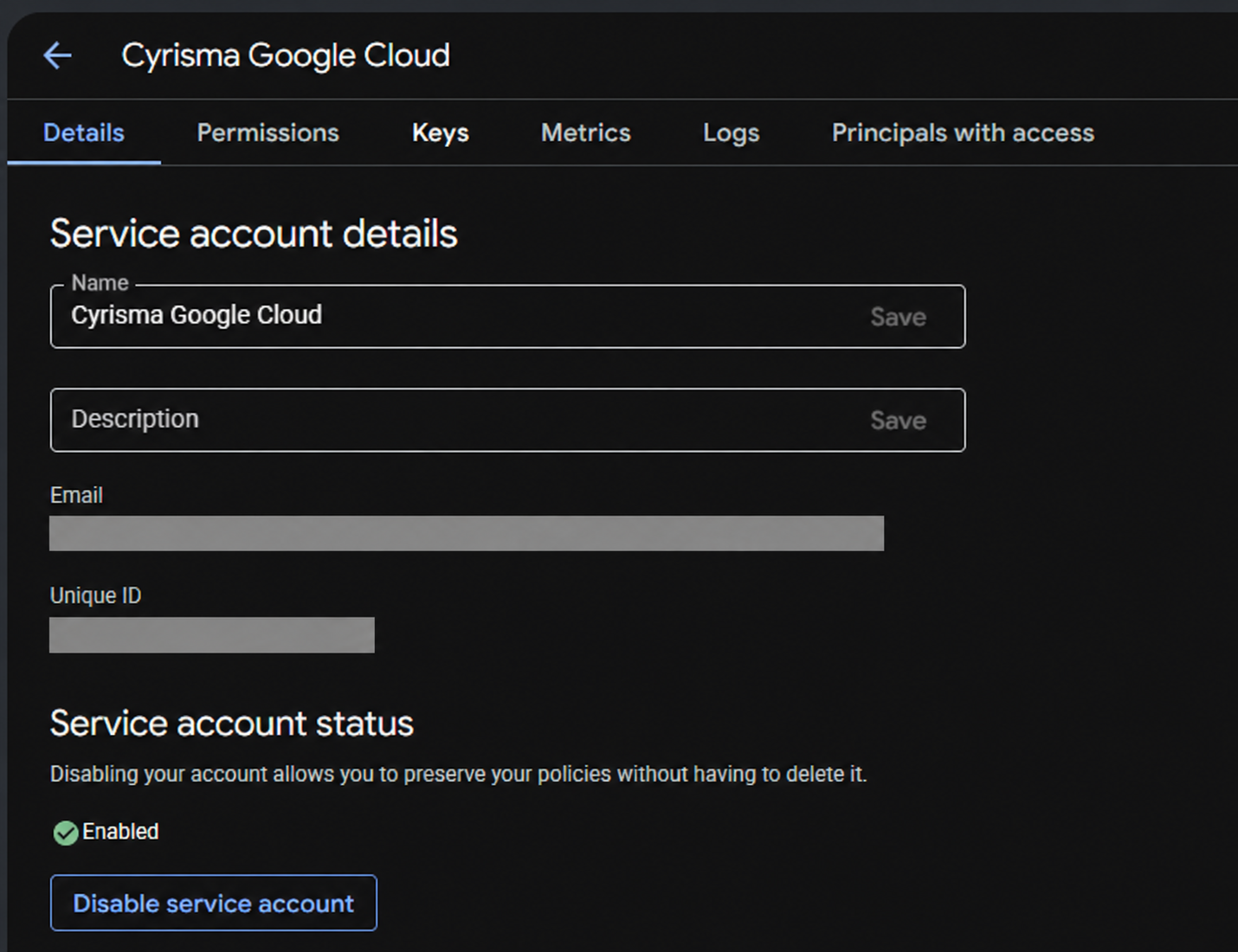Open the Keys tab
The image size is (1238, 952).
point(440,132)
